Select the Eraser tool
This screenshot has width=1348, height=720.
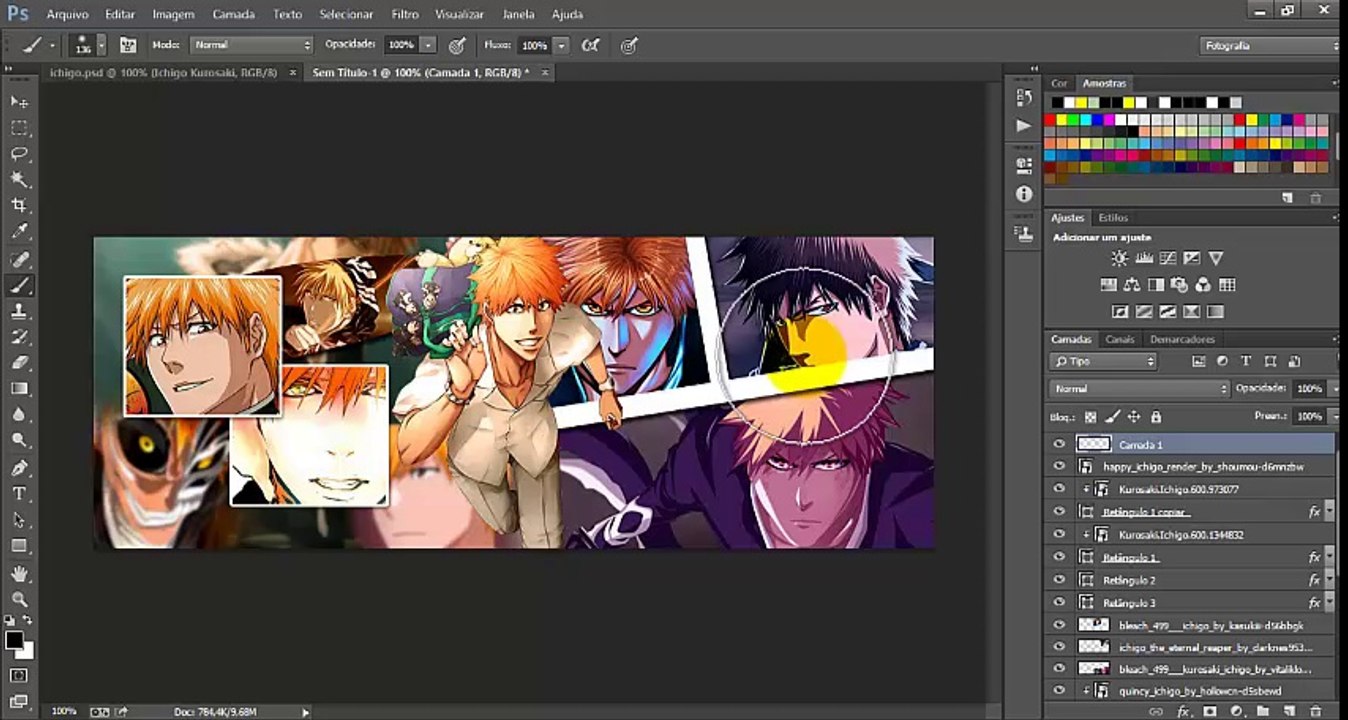coord(19,363)
